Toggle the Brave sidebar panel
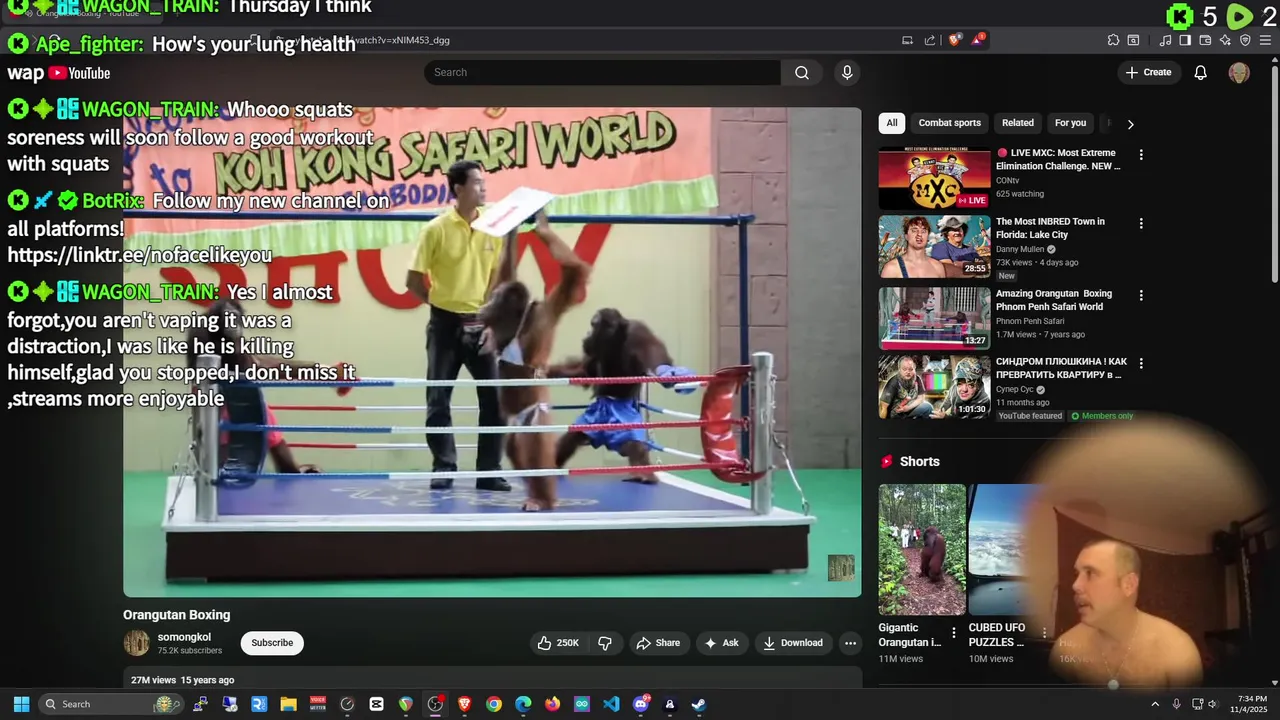This screenshot has height=720, width=1280. (x=1185, y=40)
